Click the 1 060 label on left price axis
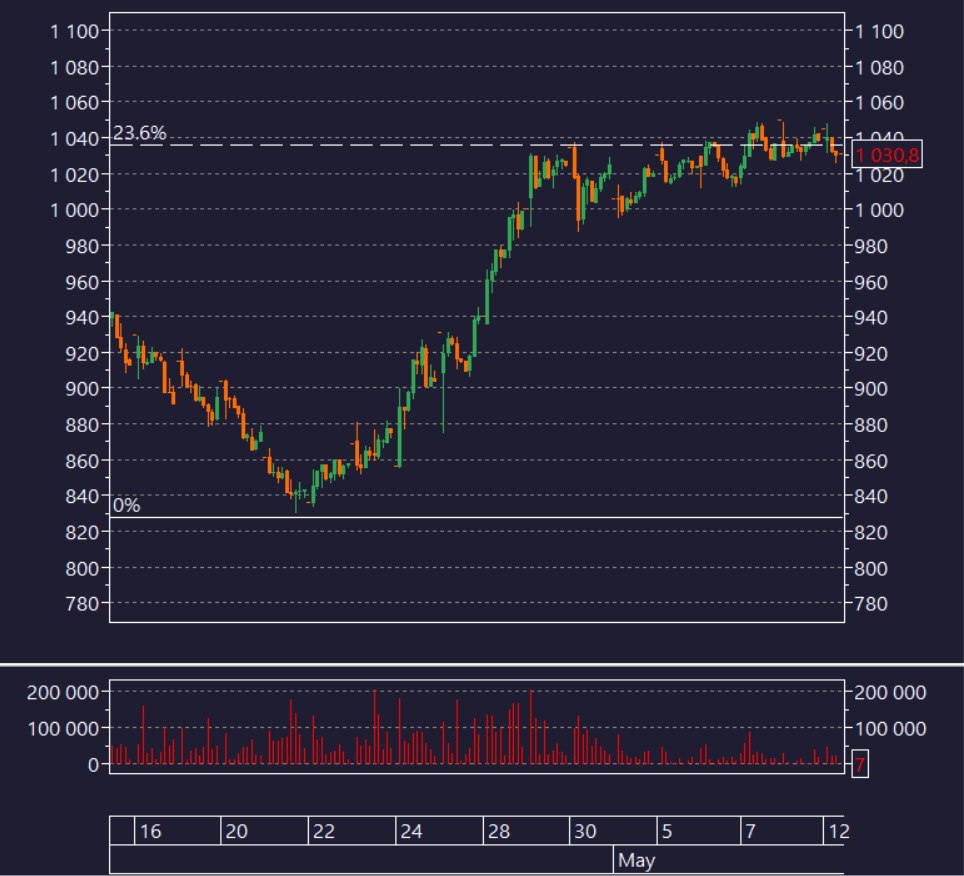 pyautogui.click(x=74, y=103)
